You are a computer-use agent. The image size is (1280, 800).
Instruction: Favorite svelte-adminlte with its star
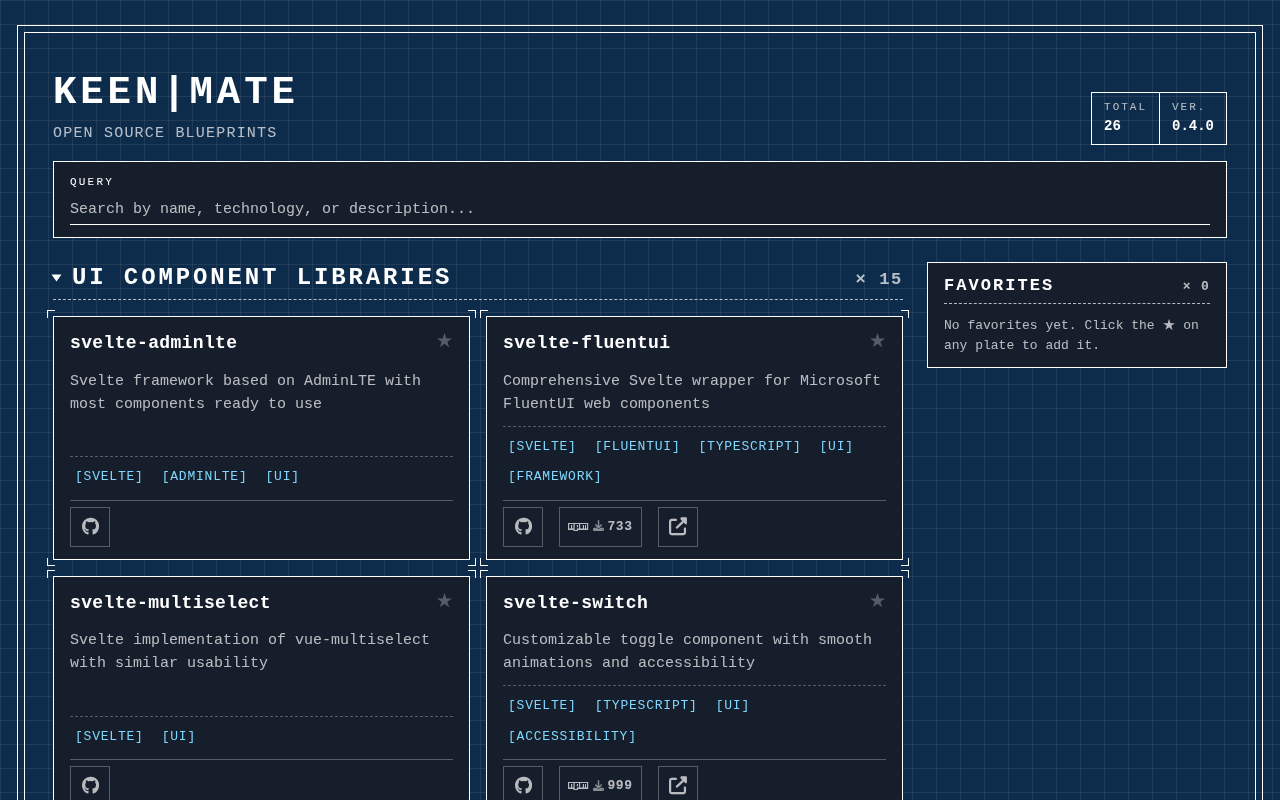444,341
